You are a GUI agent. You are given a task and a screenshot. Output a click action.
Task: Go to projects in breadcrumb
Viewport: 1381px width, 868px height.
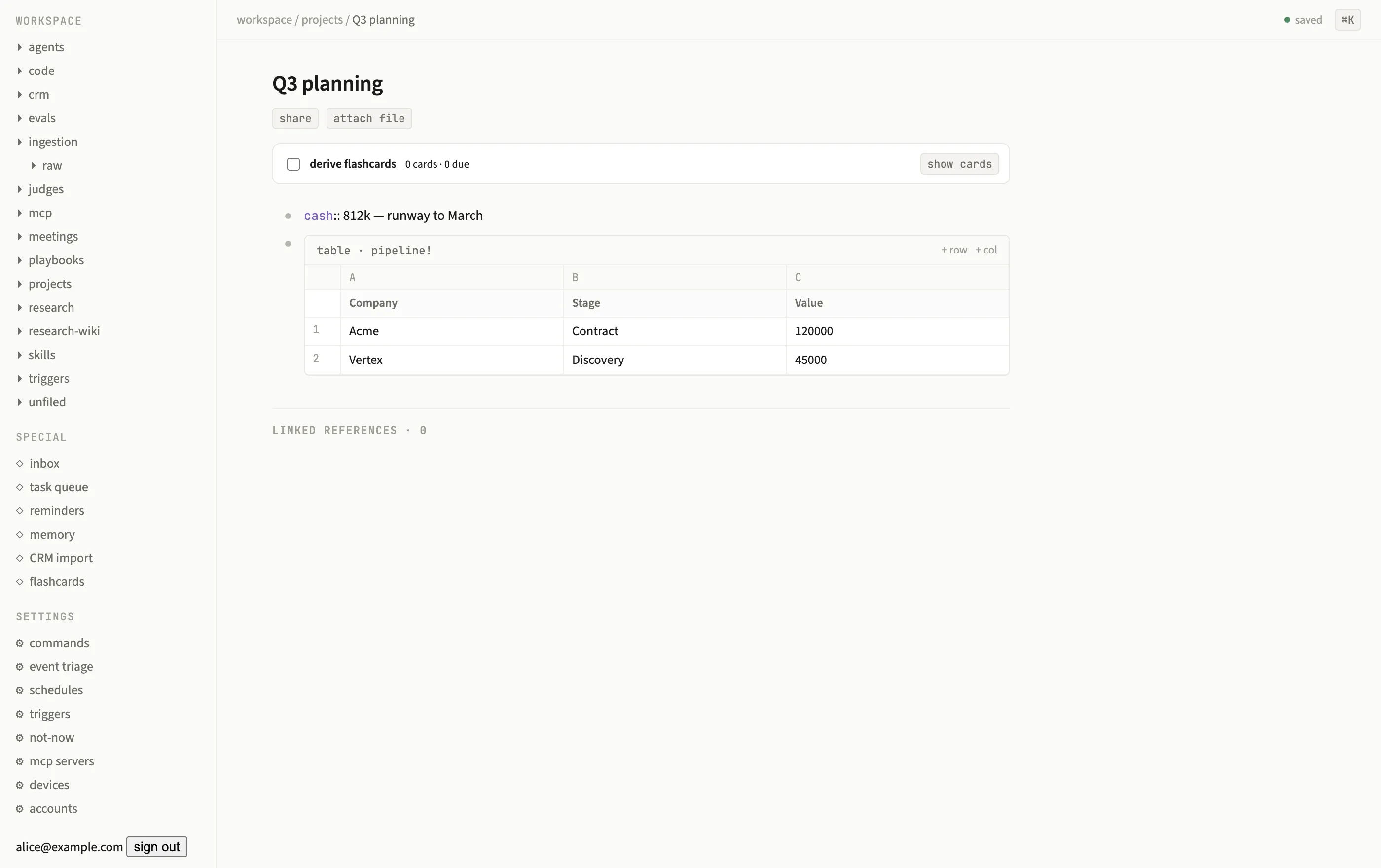click(322, 20)
